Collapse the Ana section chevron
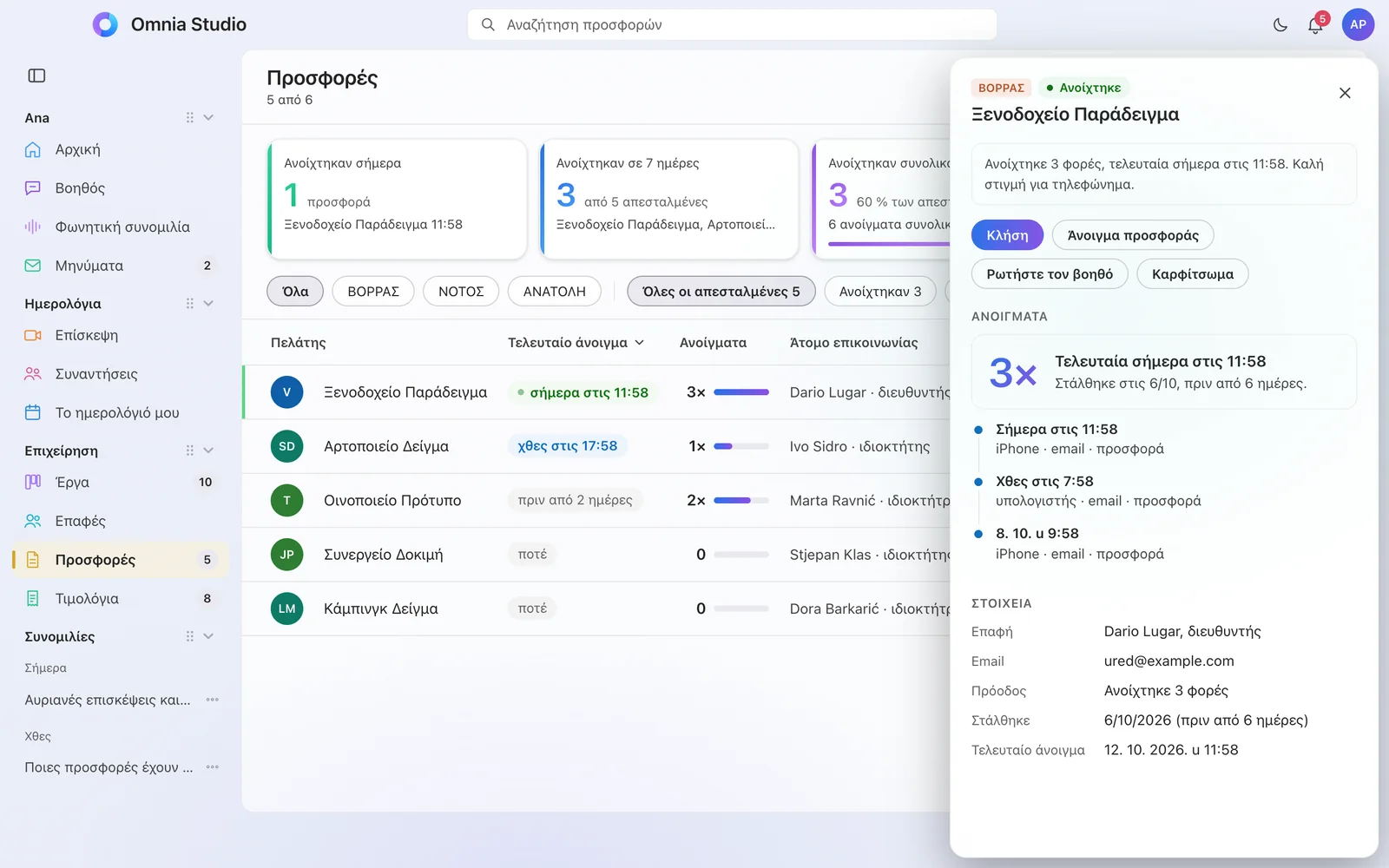Viewport: 1389px width, 868px height. click(208, 117)
